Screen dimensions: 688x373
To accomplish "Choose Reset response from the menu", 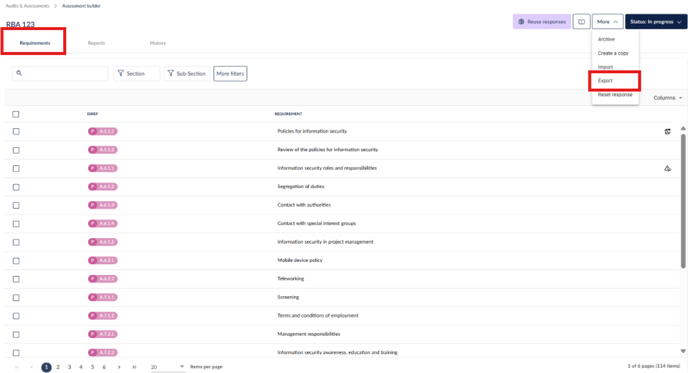I will pyautogui.click(x=615, y=95).
